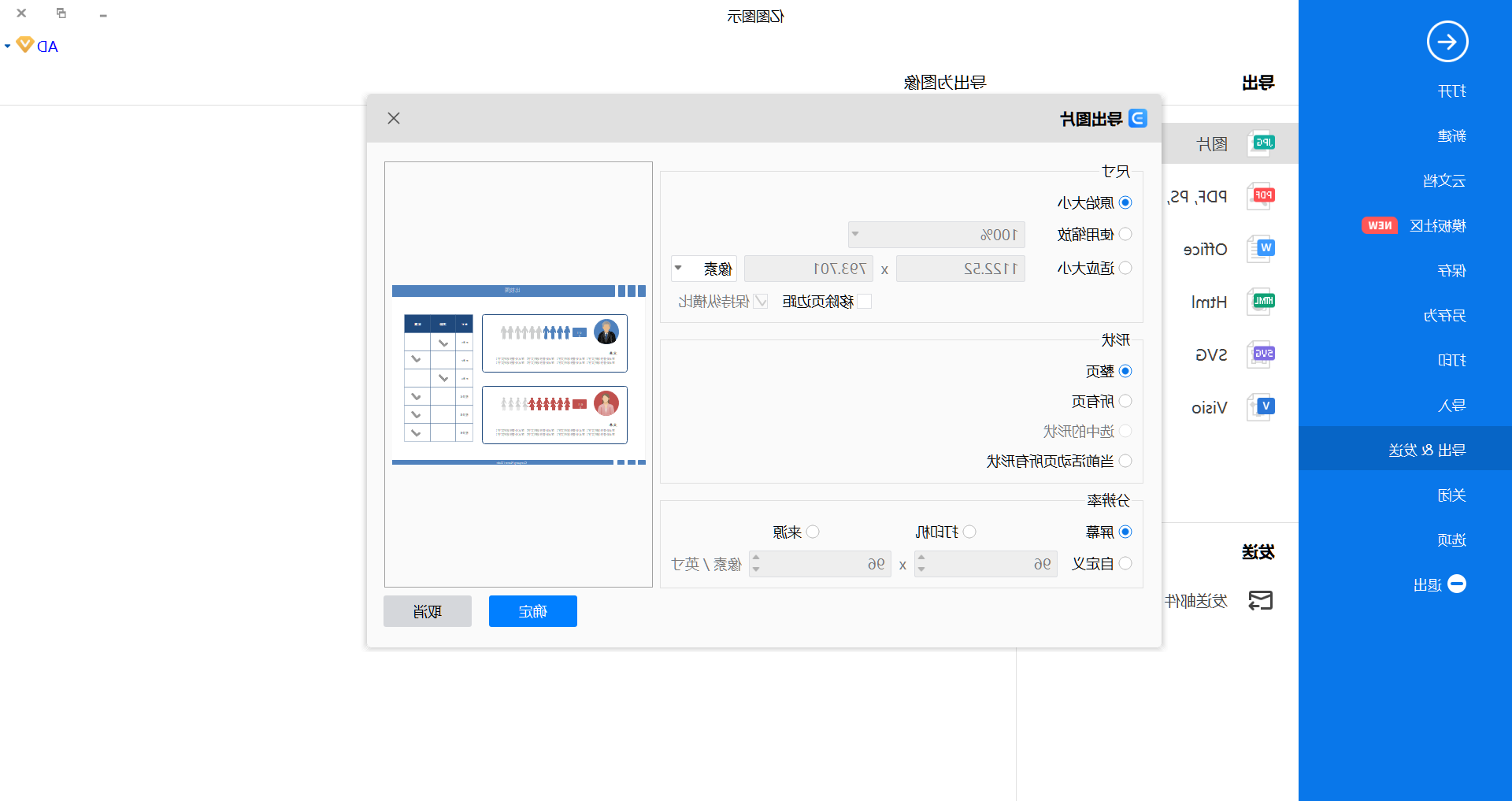Click the diamond VIP icon beside AD

pos(25,45)
